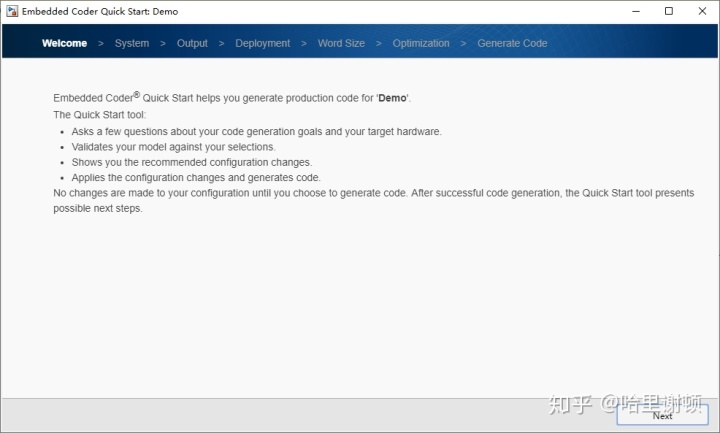Click the Embedded Coder window title icon
720x433 pixels.
pos(12,11)
